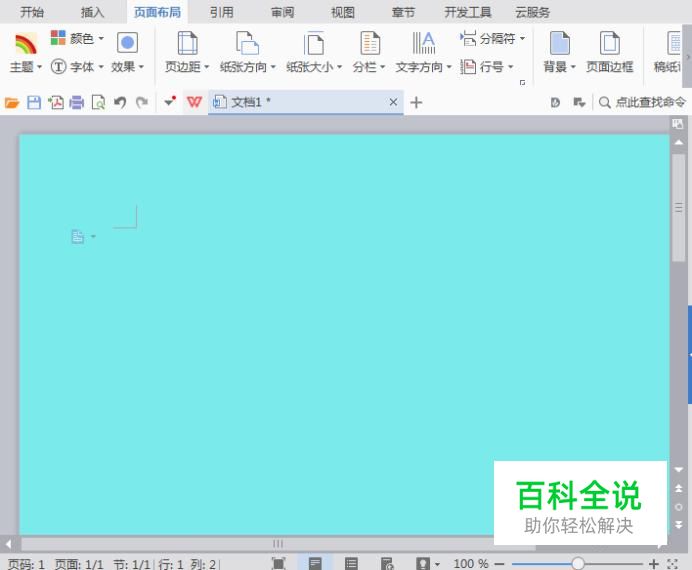The image size is (692, 570).
Task: Zoom in with the plus button
Action: [x=654, y=563]
